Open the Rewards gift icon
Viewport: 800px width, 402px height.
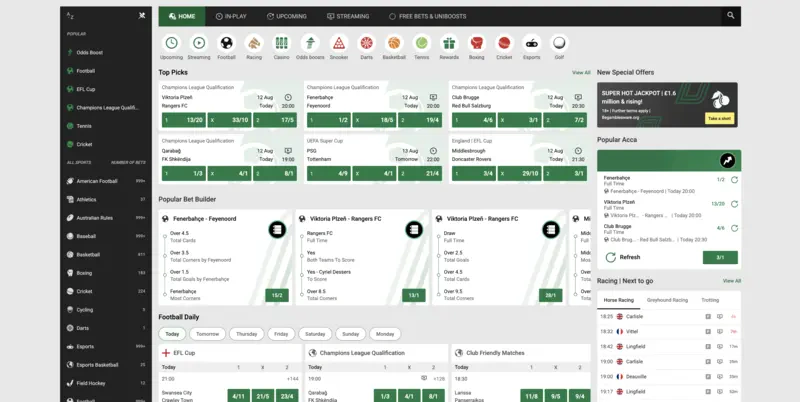[449, 43]
